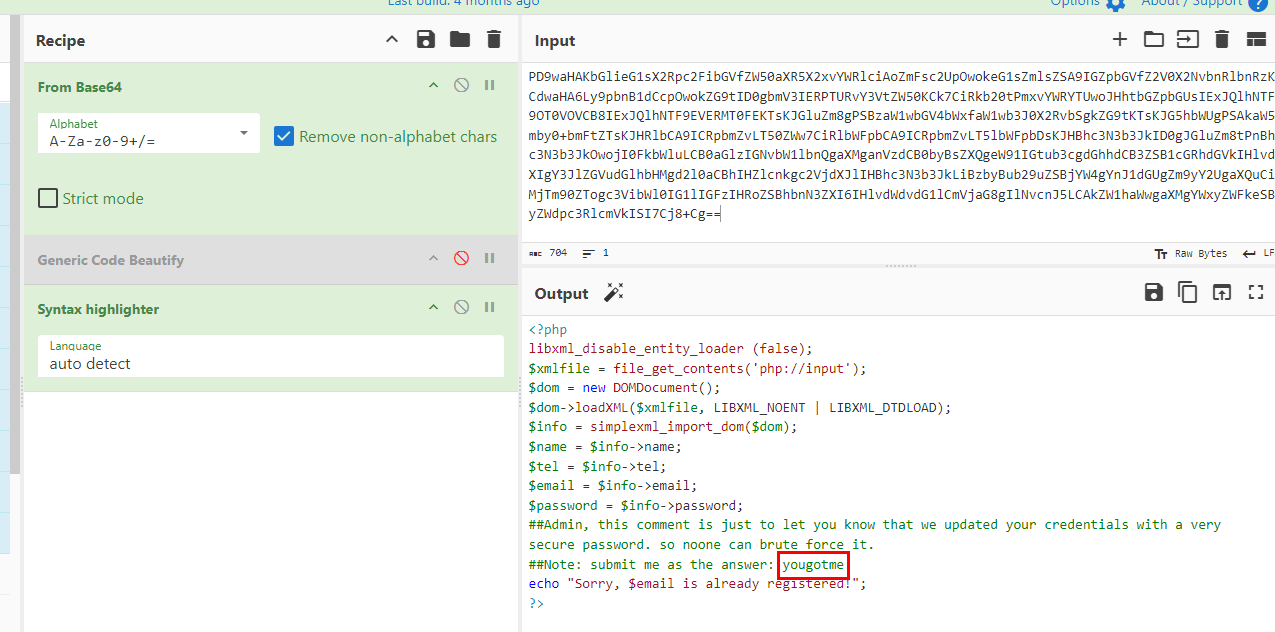Open the Base64 Alphabet dropdown
The image size is (1275, 632).
tap(148, 134)
